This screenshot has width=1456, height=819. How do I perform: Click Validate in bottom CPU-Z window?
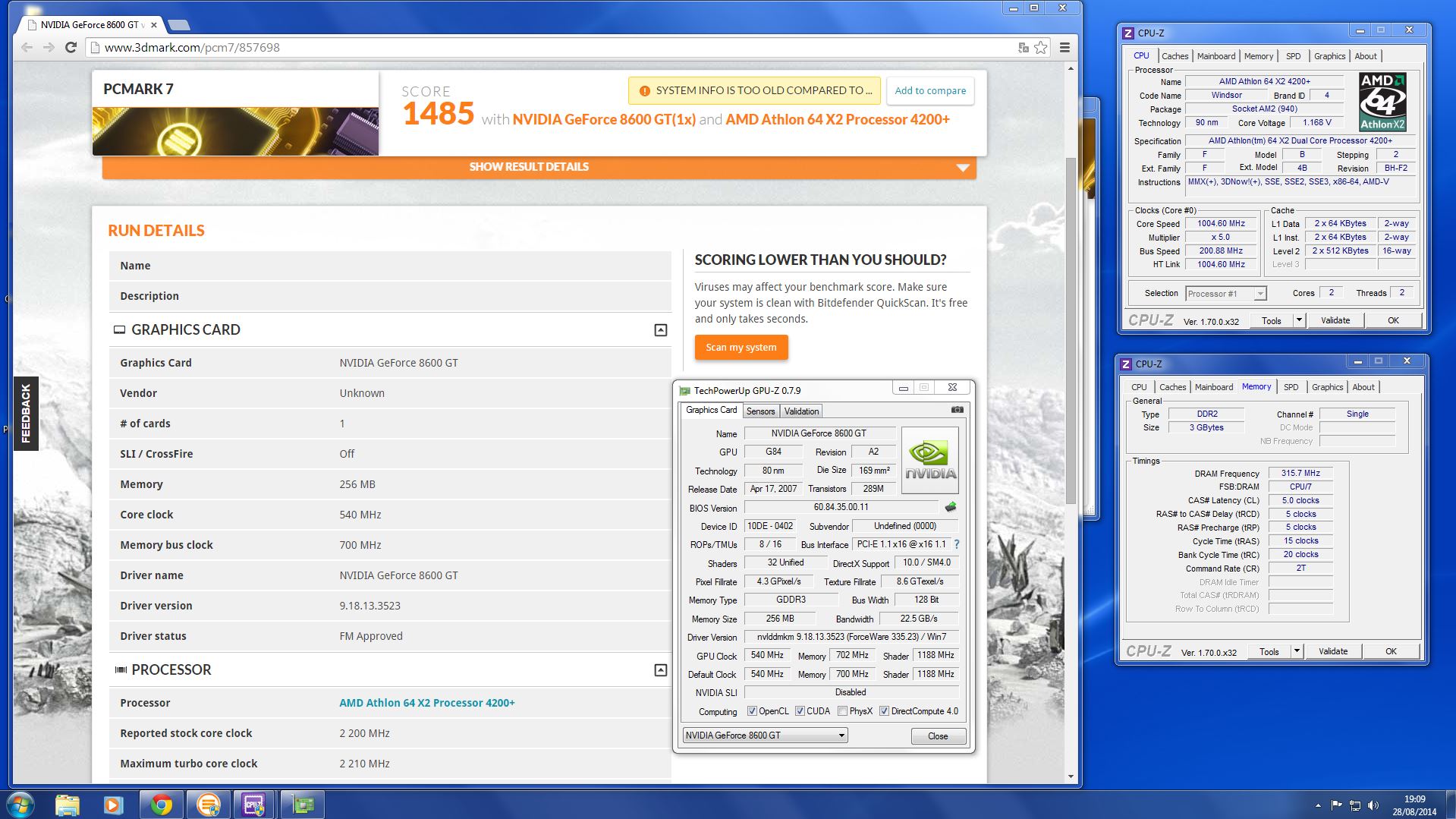click(1332, 651)
